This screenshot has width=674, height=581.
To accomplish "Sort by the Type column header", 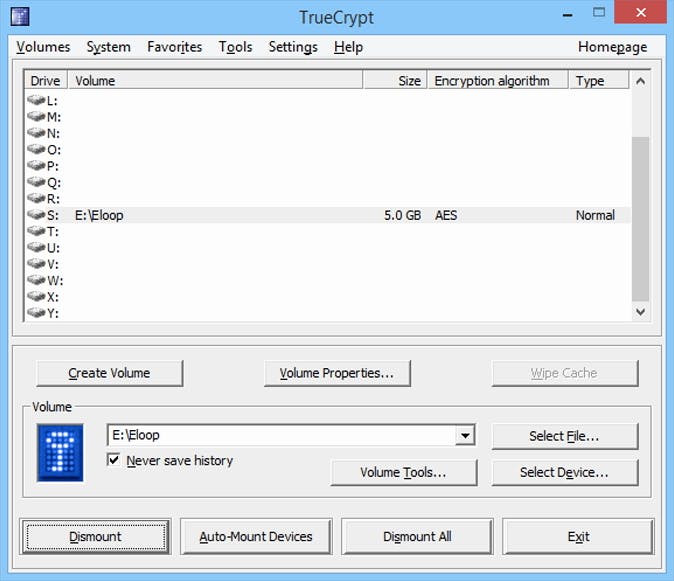I will [x=599, y=81].
